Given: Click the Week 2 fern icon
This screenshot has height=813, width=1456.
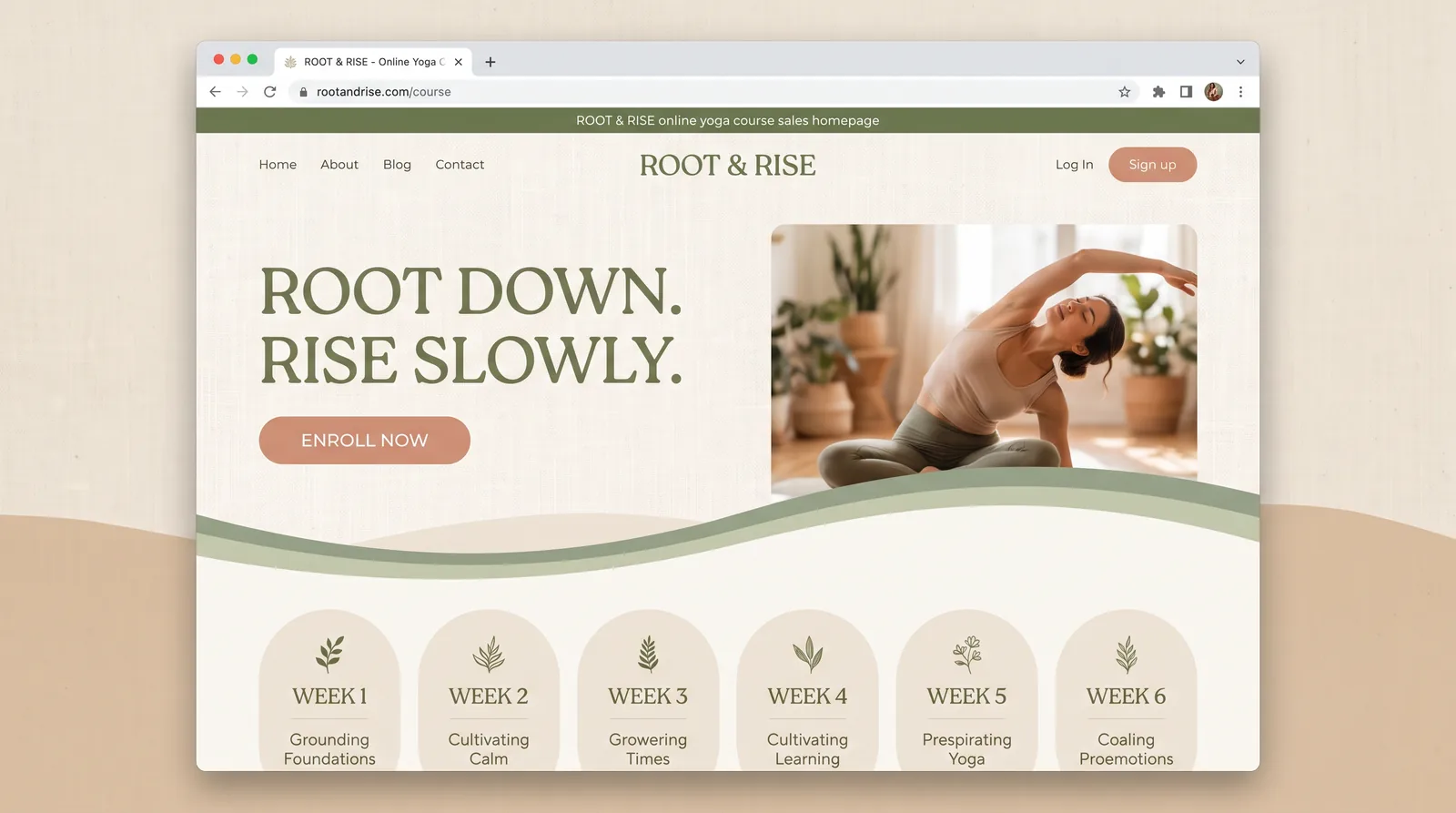Looking at the screenshot, I should click(489, 654).
